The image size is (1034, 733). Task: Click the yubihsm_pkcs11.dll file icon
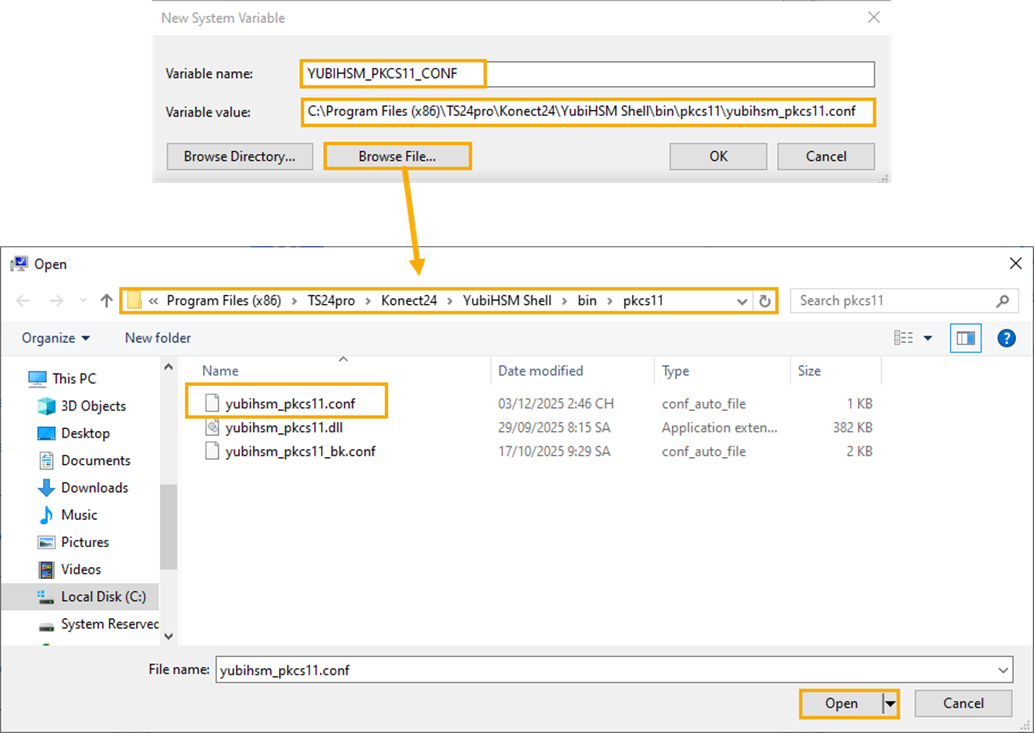212,427
